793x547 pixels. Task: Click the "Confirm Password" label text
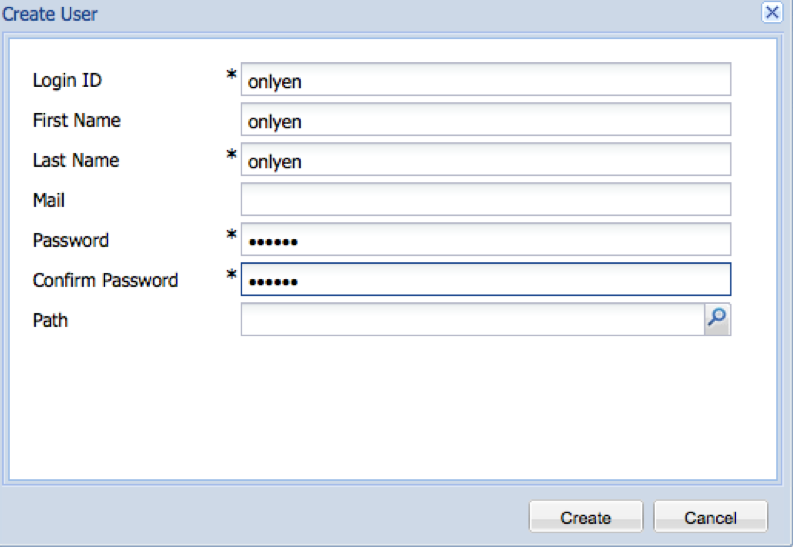105,280
